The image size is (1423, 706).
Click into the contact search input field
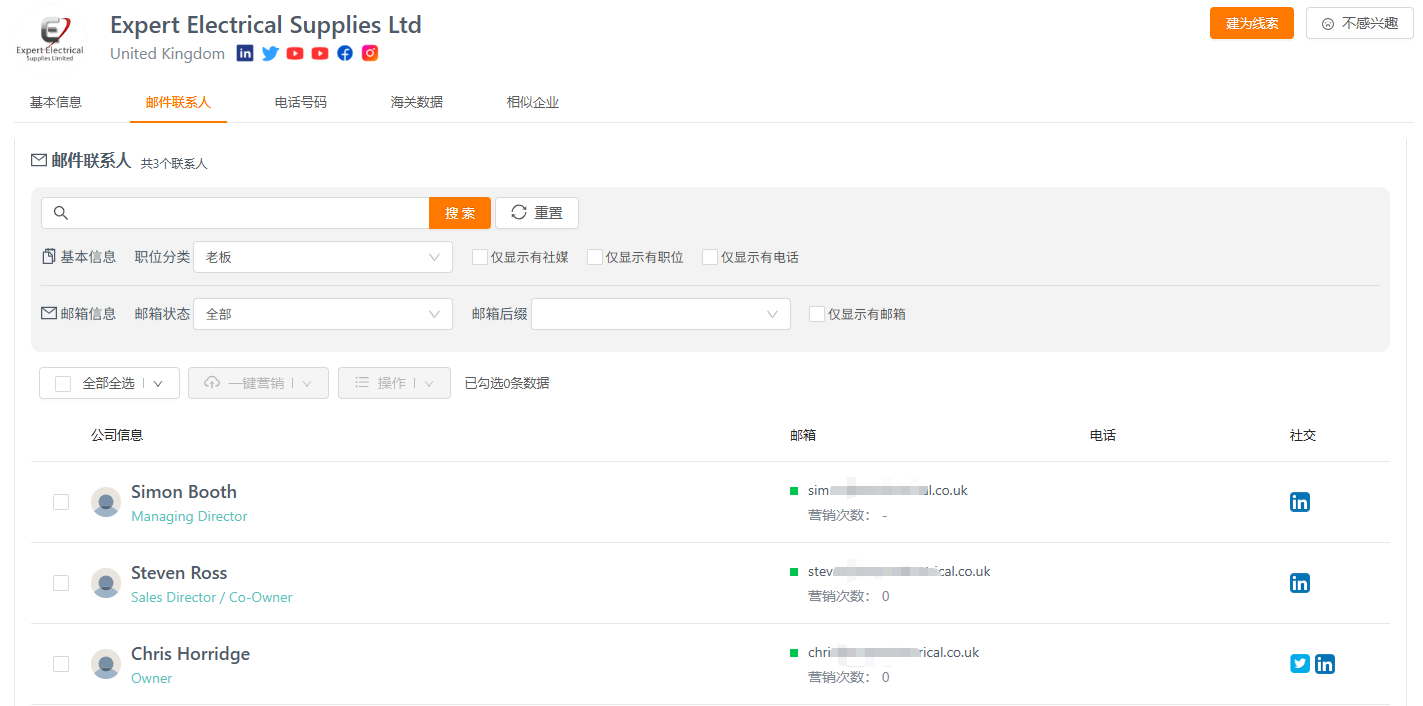(235, 213)
